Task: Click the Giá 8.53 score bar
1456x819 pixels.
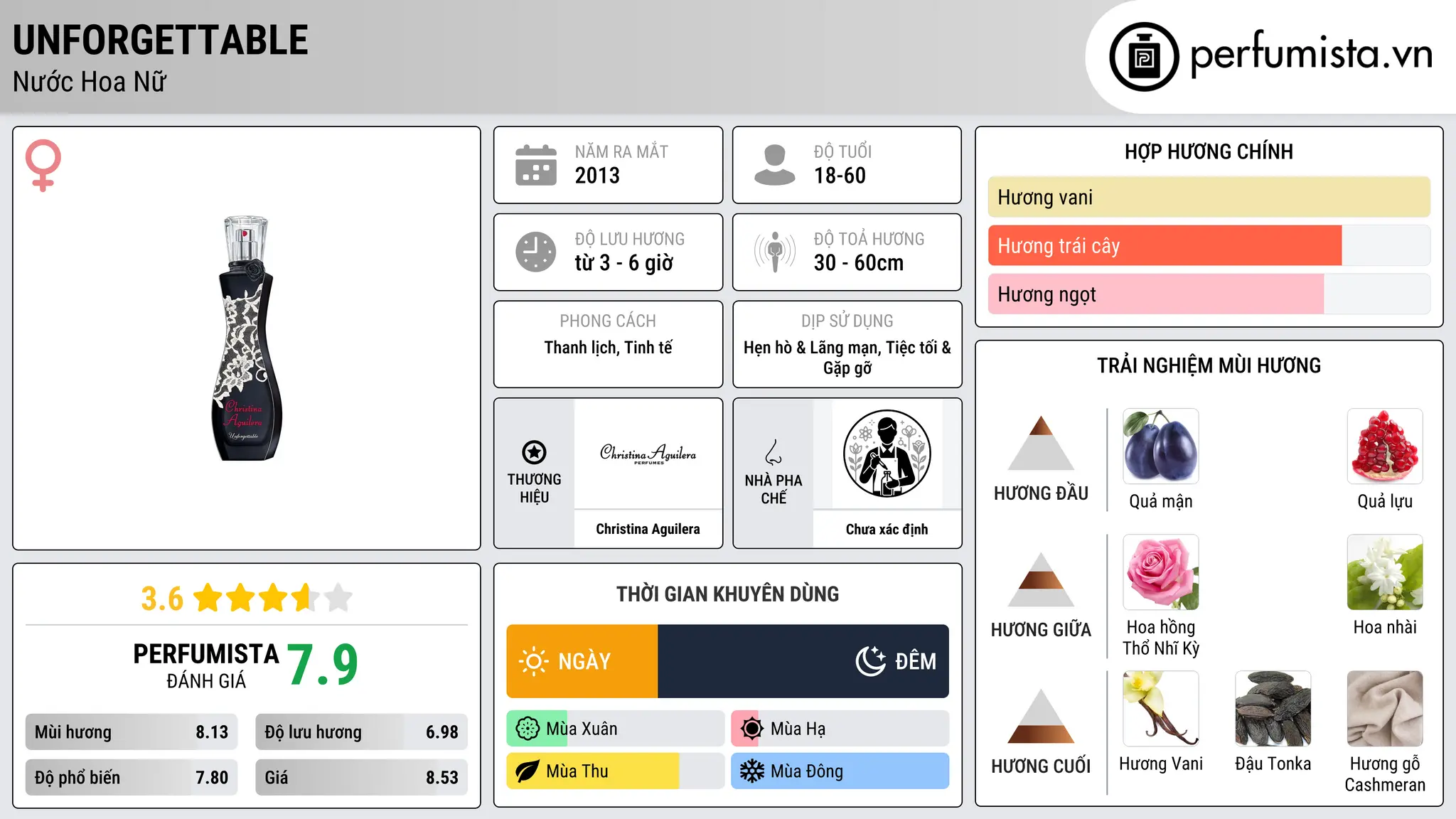Action: [362, 778]
